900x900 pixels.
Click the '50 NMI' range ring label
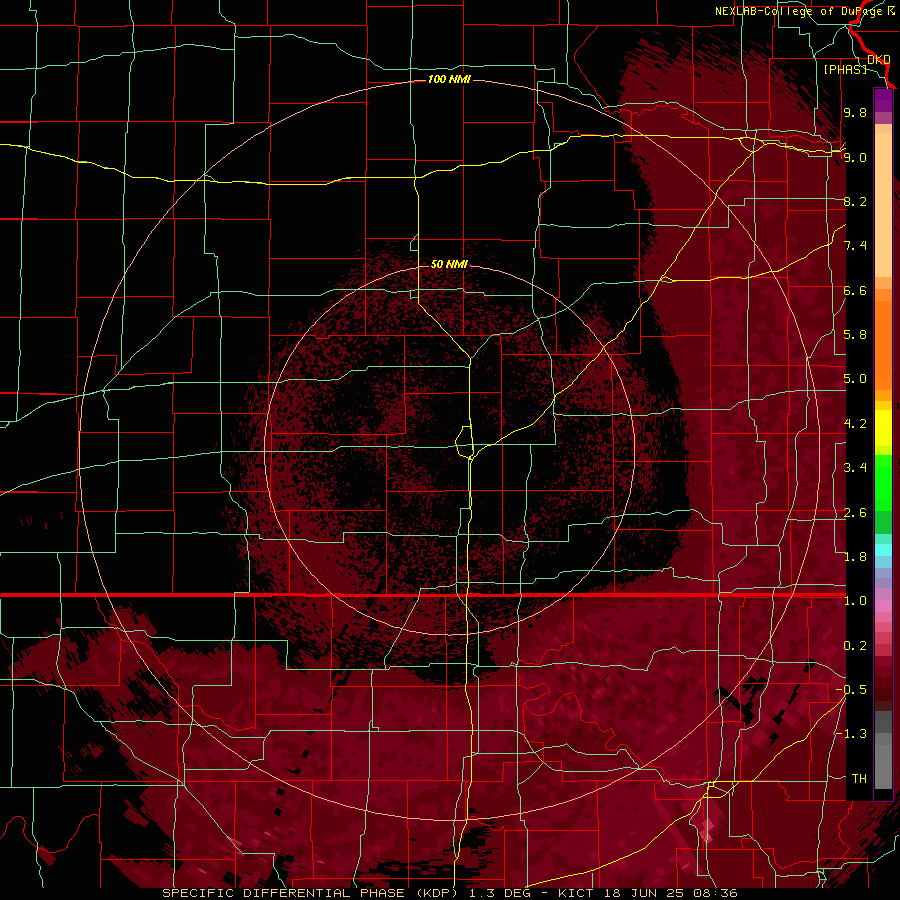pos(449,264)
